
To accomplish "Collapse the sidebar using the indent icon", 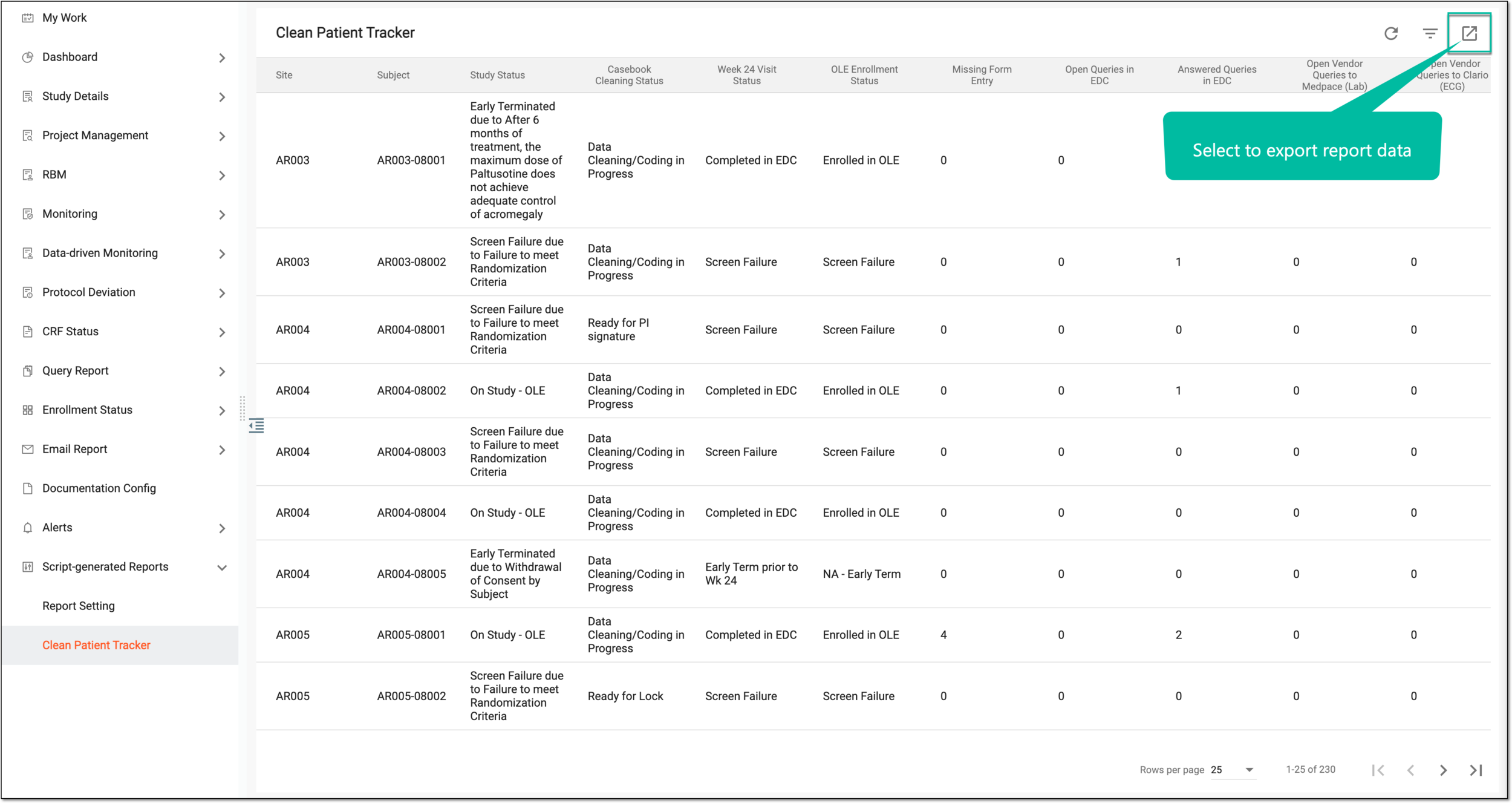I will click(256, 426).
